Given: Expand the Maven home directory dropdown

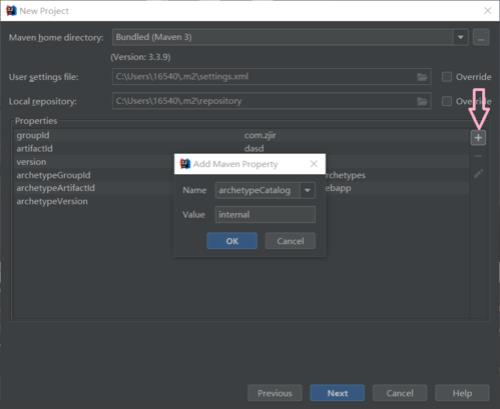Looking at the screenshot, I should coord(460,37).
